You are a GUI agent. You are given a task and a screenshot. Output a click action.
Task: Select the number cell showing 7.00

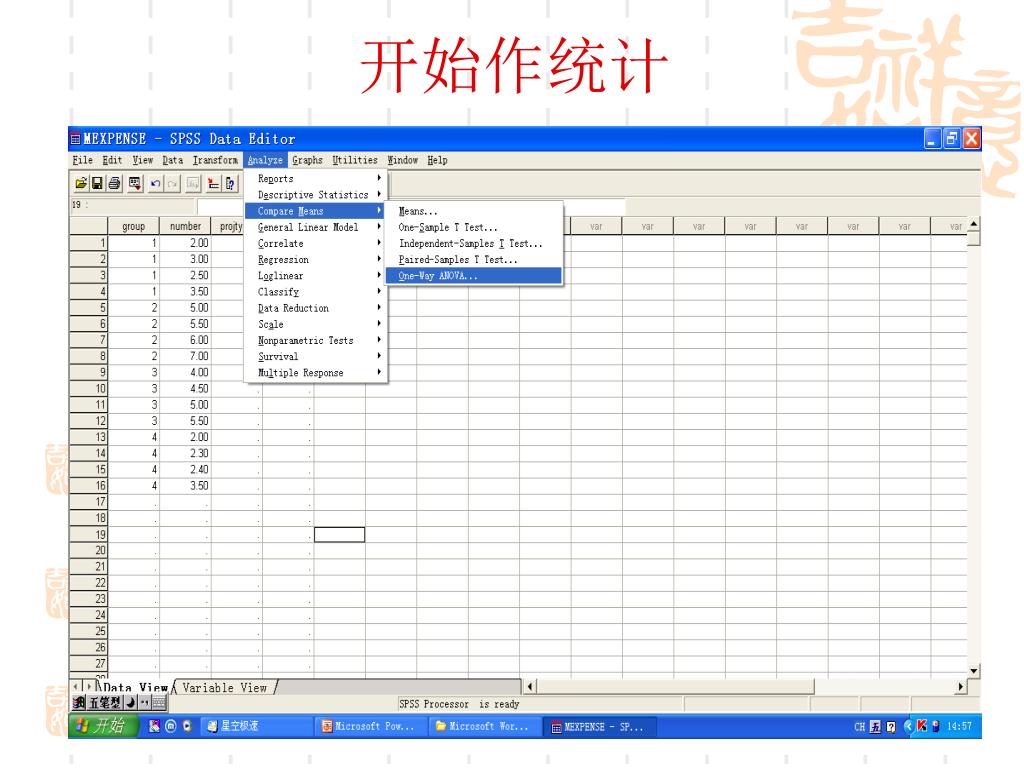point(185,356)
